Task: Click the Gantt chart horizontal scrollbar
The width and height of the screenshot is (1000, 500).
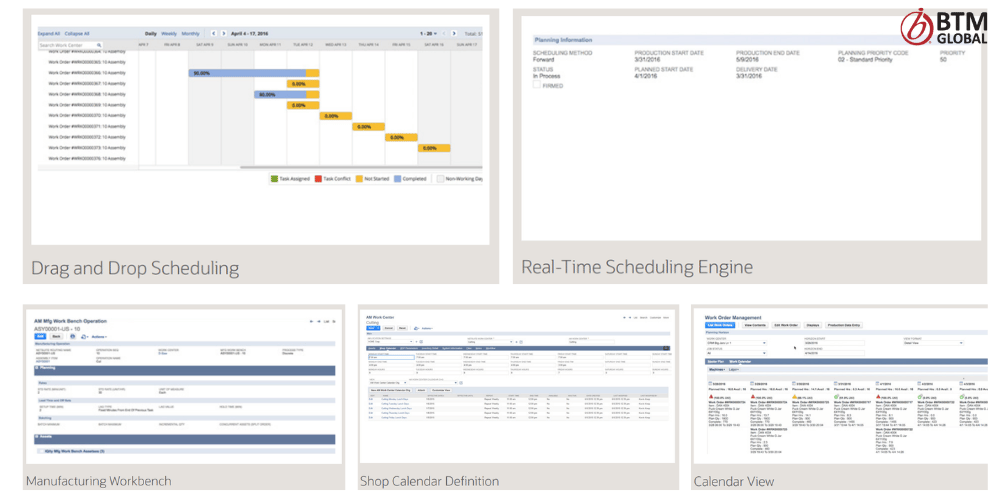Action: (x=360, y=168)
